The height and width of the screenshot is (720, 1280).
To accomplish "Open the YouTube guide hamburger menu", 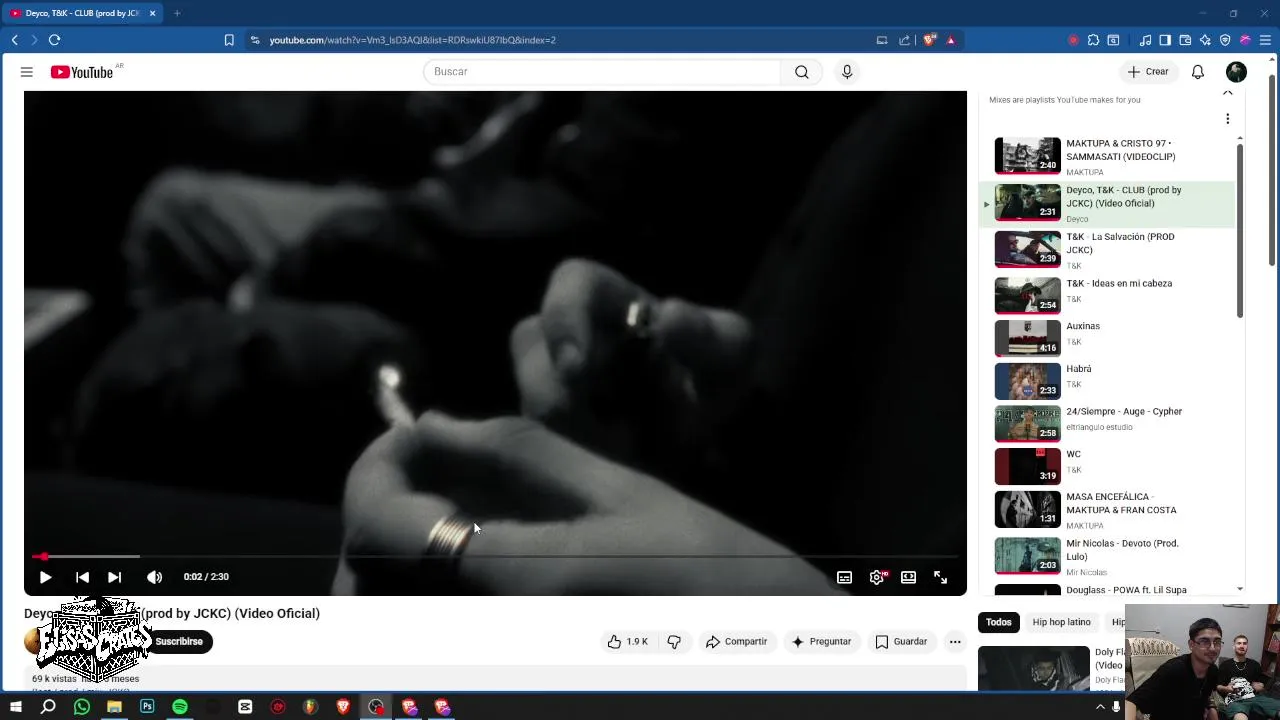I will (27, 72).
